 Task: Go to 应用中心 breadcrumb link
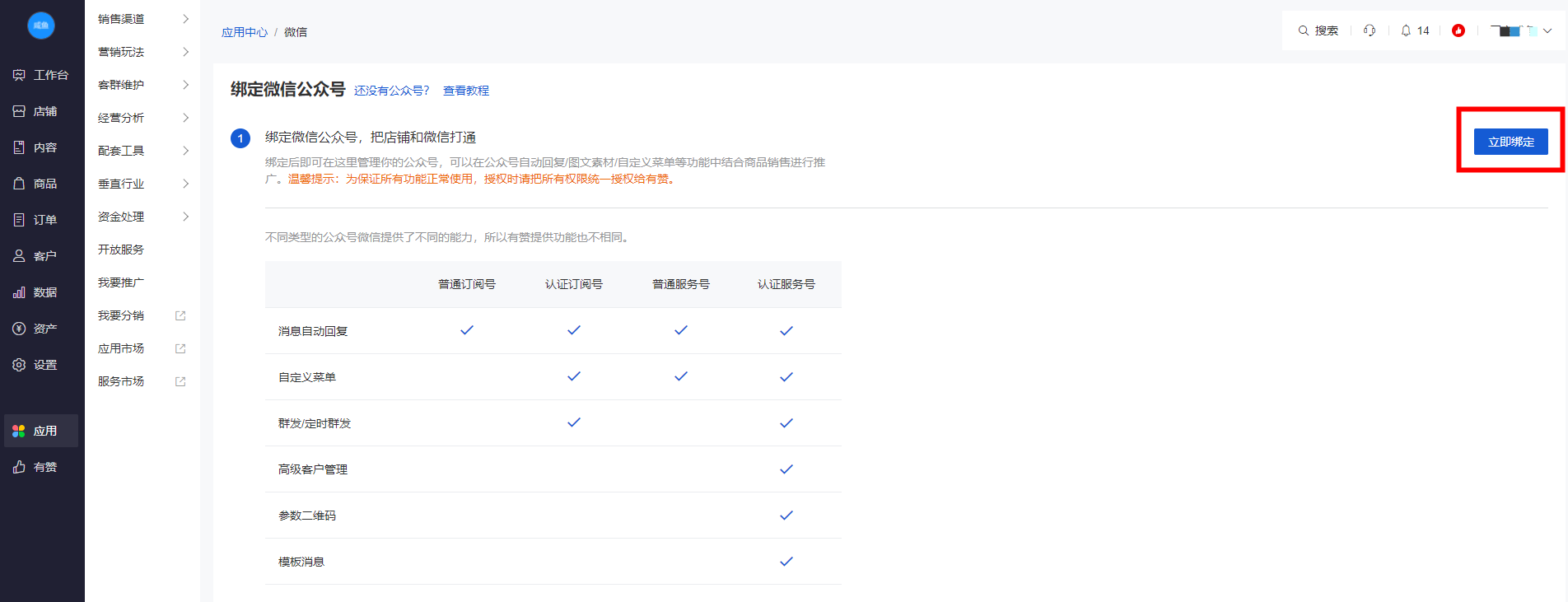point(245,32)
